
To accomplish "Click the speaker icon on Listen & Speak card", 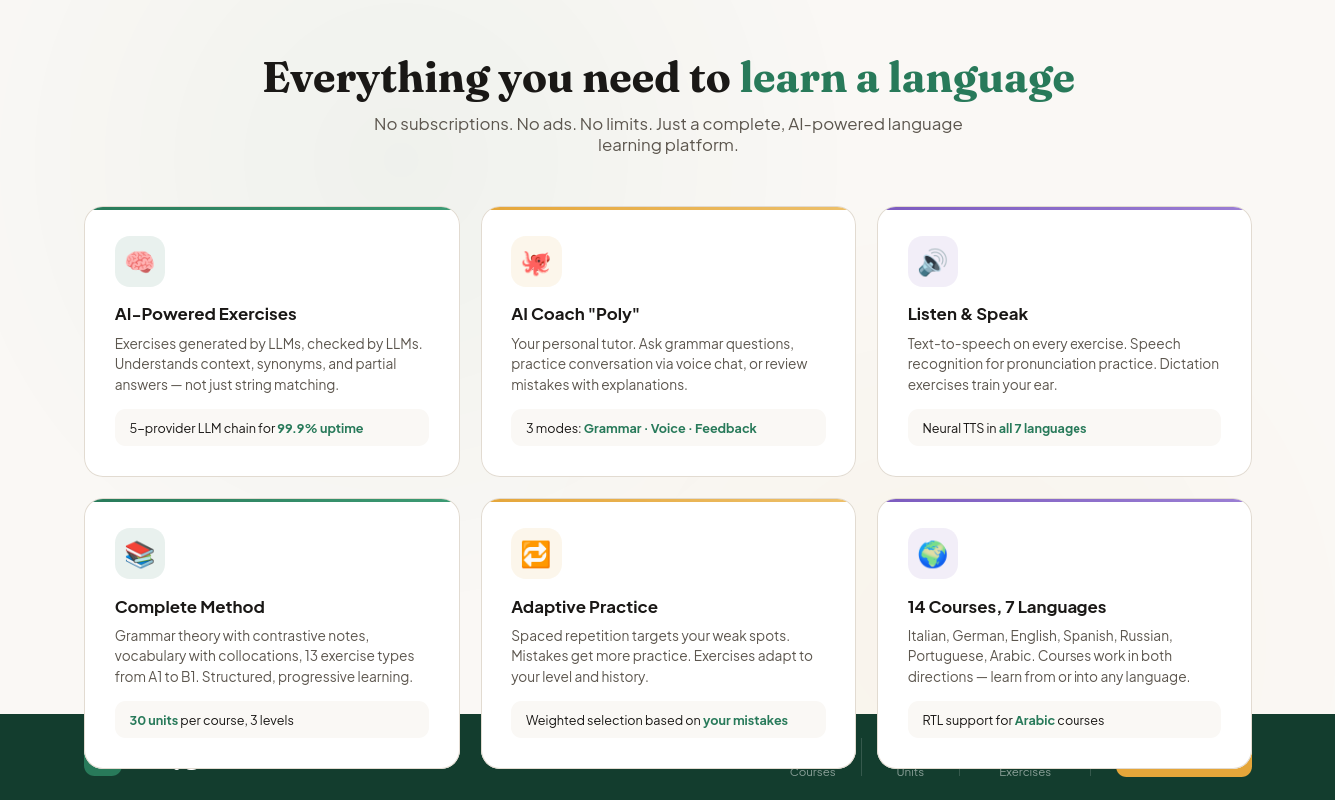I will [x=932, y=260].
